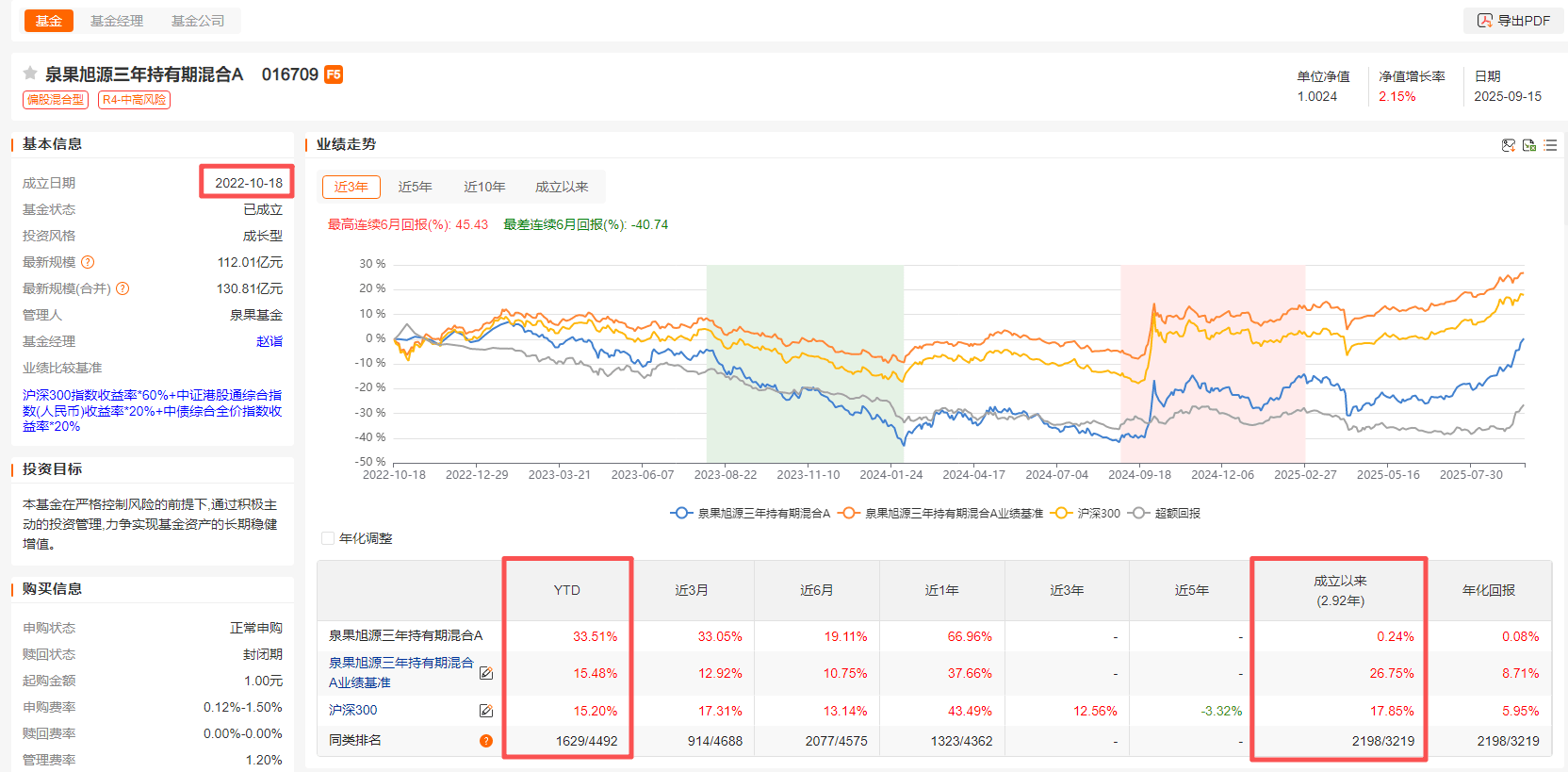Open the 沪深300指数收益率 benchmark description link
Screen dimensions: 1568x772
pyautogui.click(x=153, y=411)
